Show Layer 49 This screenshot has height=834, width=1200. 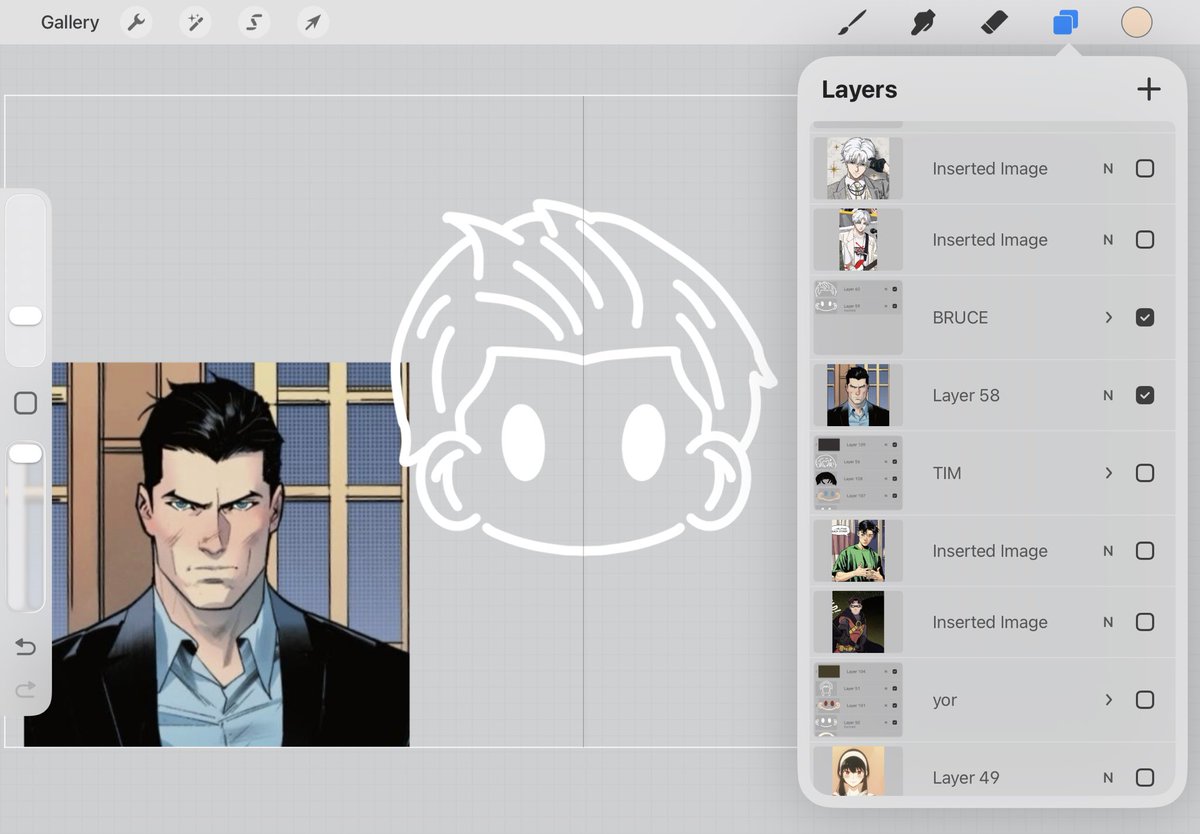click(x=1145, y=777)
